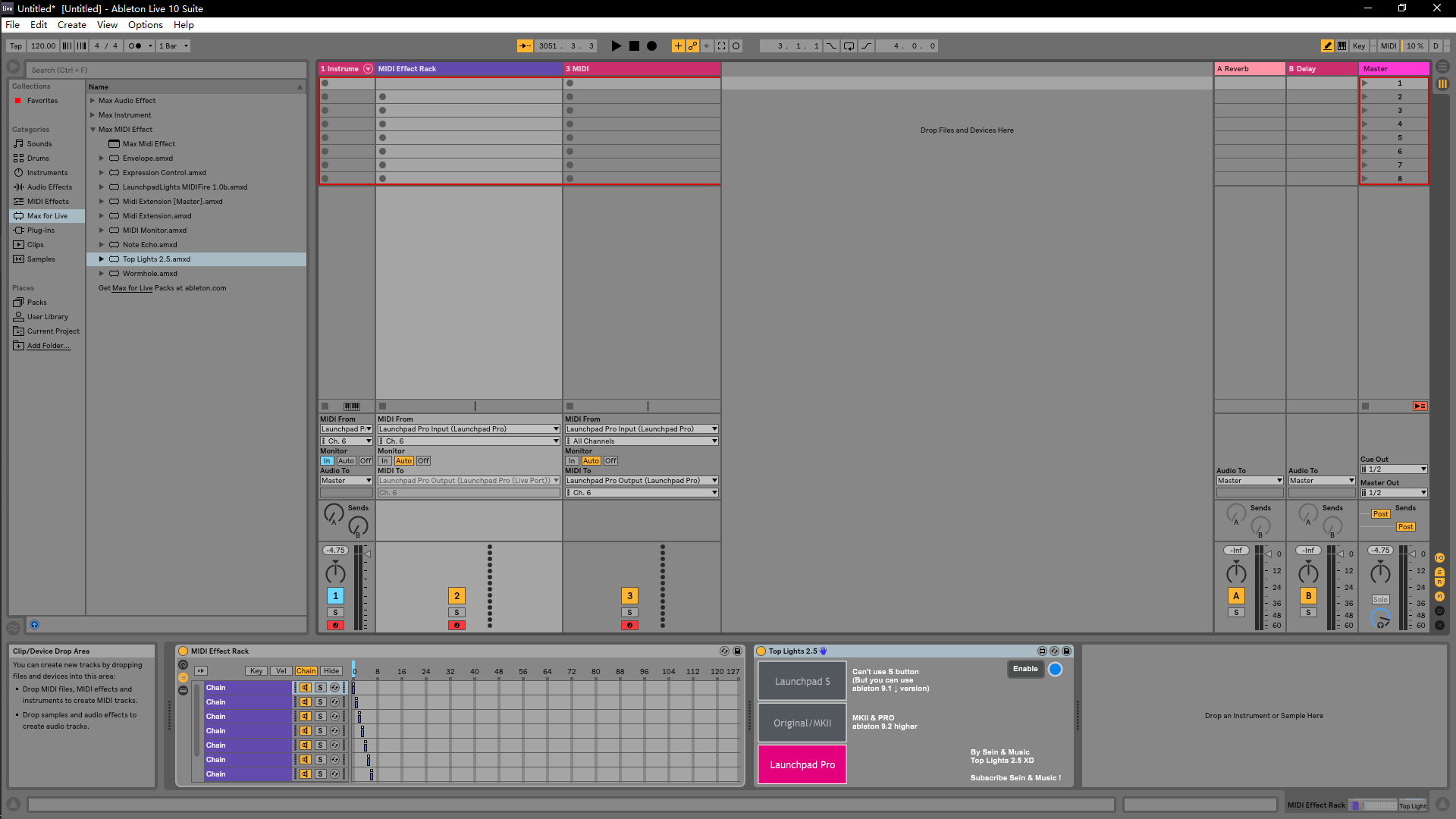Open the Options menu

tap(145, 25)
